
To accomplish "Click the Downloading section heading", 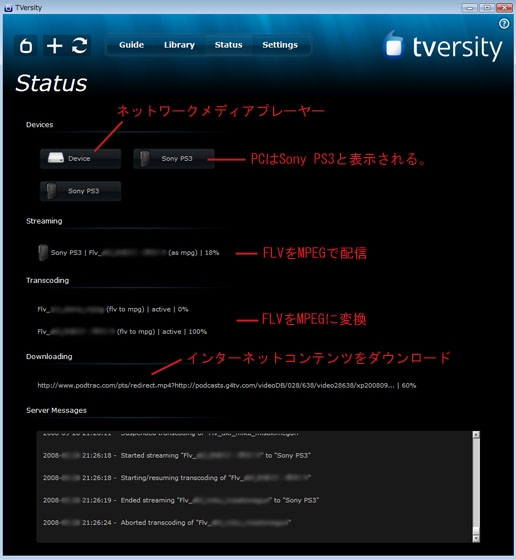I will [x=49, y=357].
